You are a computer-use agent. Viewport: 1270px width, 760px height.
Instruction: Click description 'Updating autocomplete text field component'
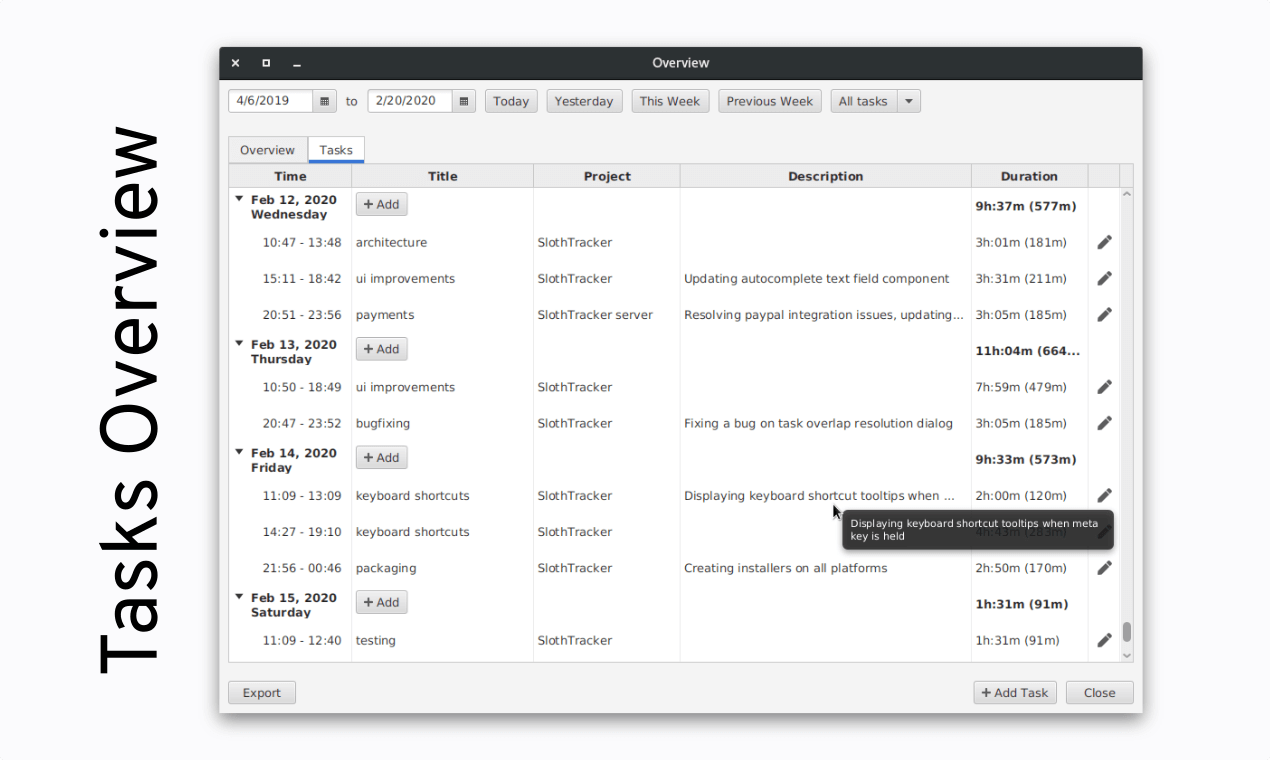[x=817, y=278]
